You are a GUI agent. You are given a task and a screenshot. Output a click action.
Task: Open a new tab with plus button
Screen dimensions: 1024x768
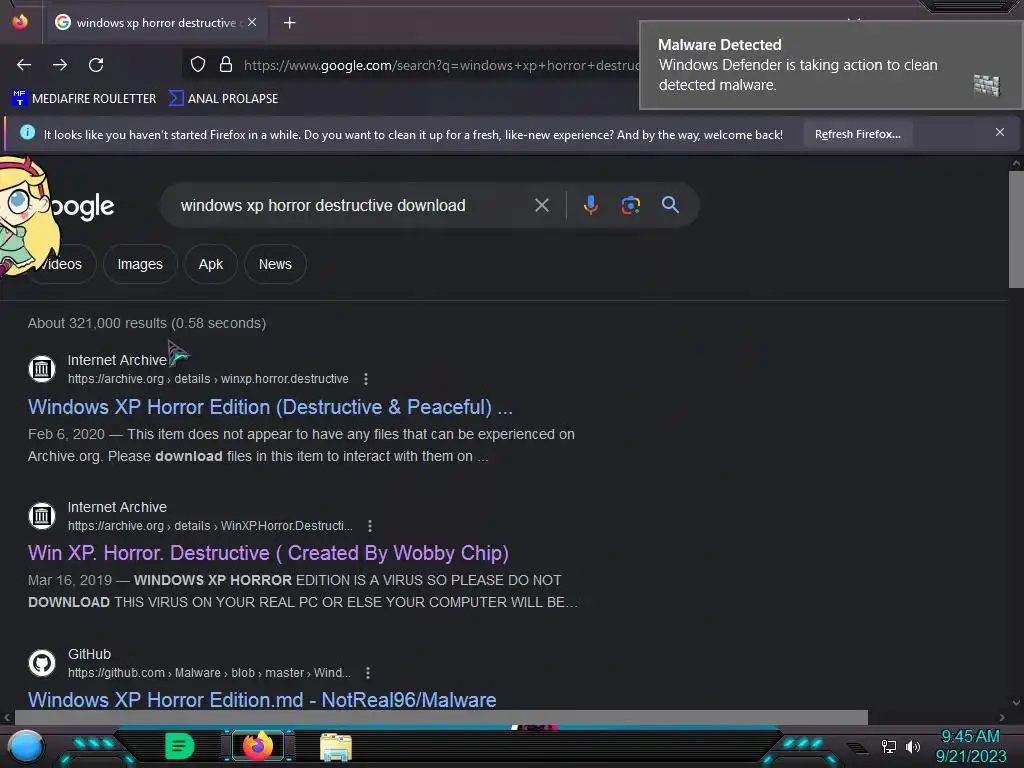(x=289, y=23)
